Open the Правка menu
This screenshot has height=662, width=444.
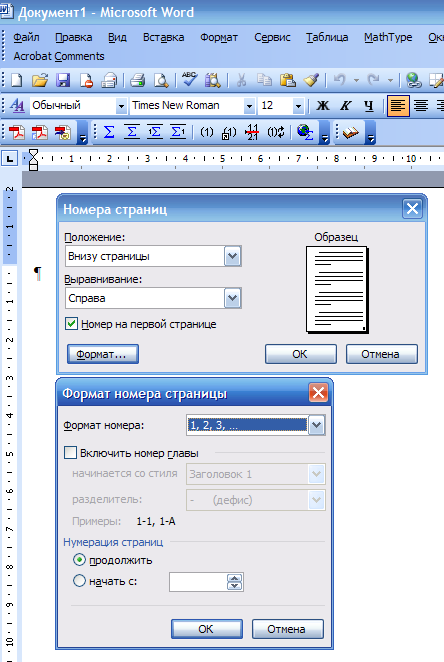pos(73,37)
